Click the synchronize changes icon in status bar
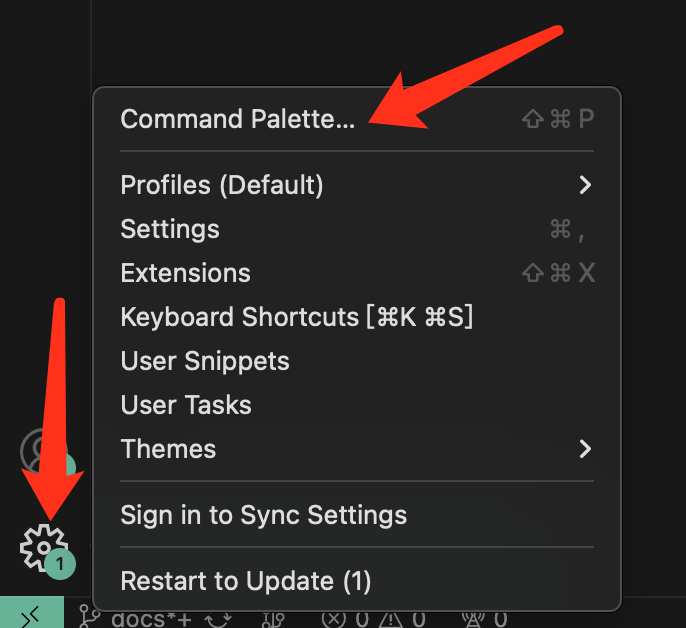The width and height of the screenshot is (686, 628). pyautogui.click(x=218, y=620)
